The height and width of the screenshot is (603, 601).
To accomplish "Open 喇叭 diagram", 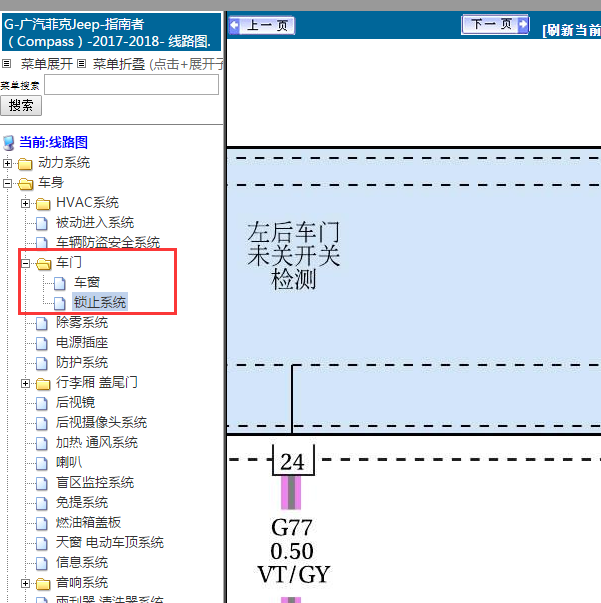I will tap(69, 463).
